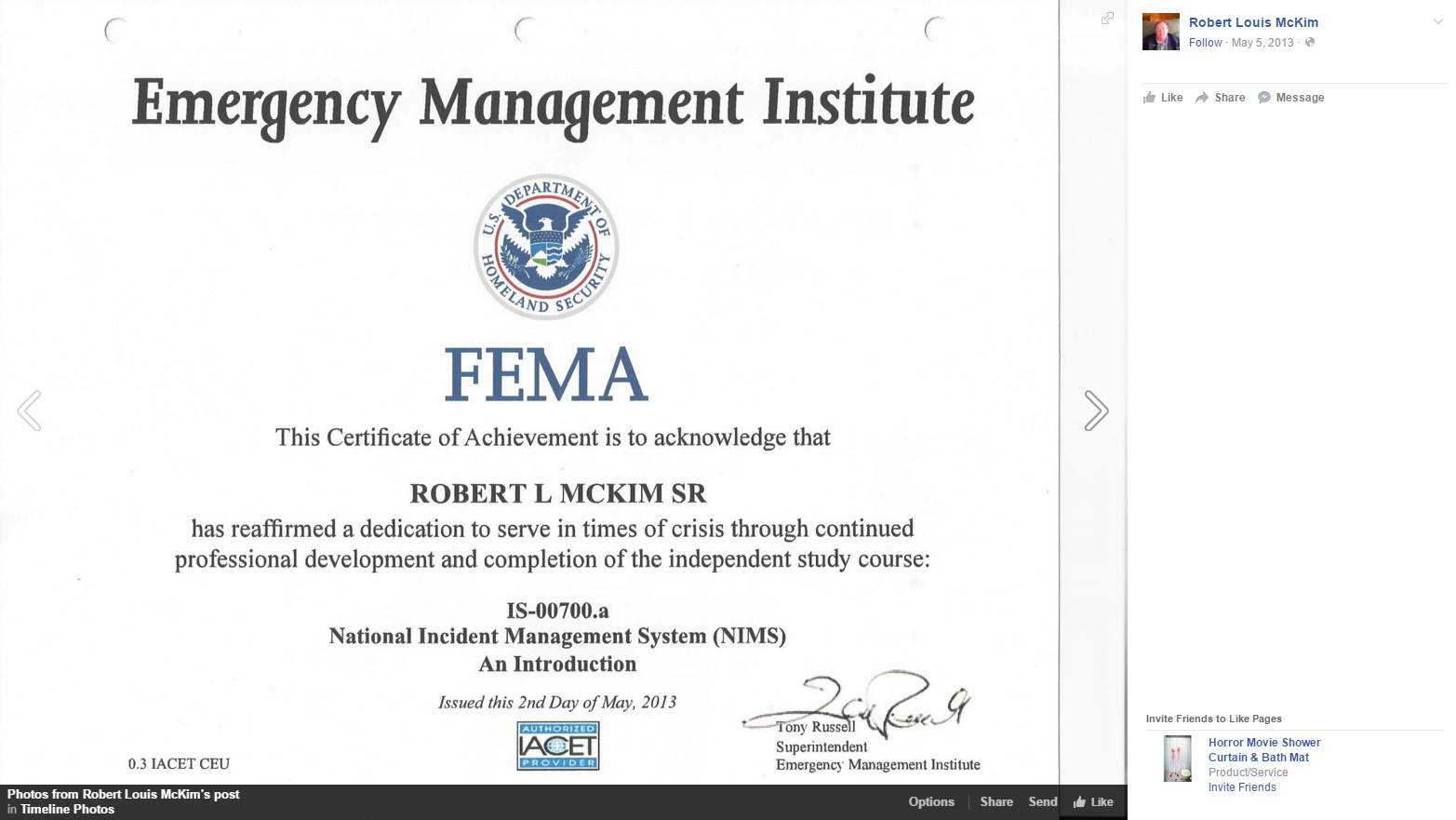Share the post from the sidebar
The width and height of the screenshot is (1456, 820).
coord(1220,98)
